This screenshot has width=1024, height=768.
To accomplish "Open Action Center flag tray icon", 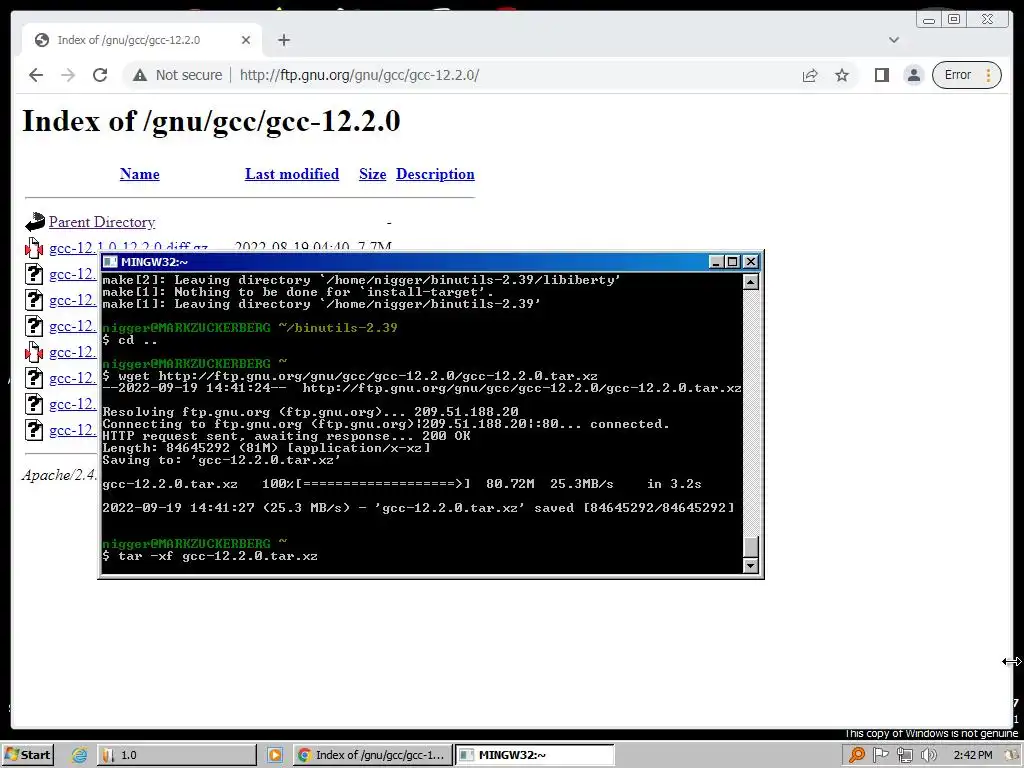I will 880,755.
